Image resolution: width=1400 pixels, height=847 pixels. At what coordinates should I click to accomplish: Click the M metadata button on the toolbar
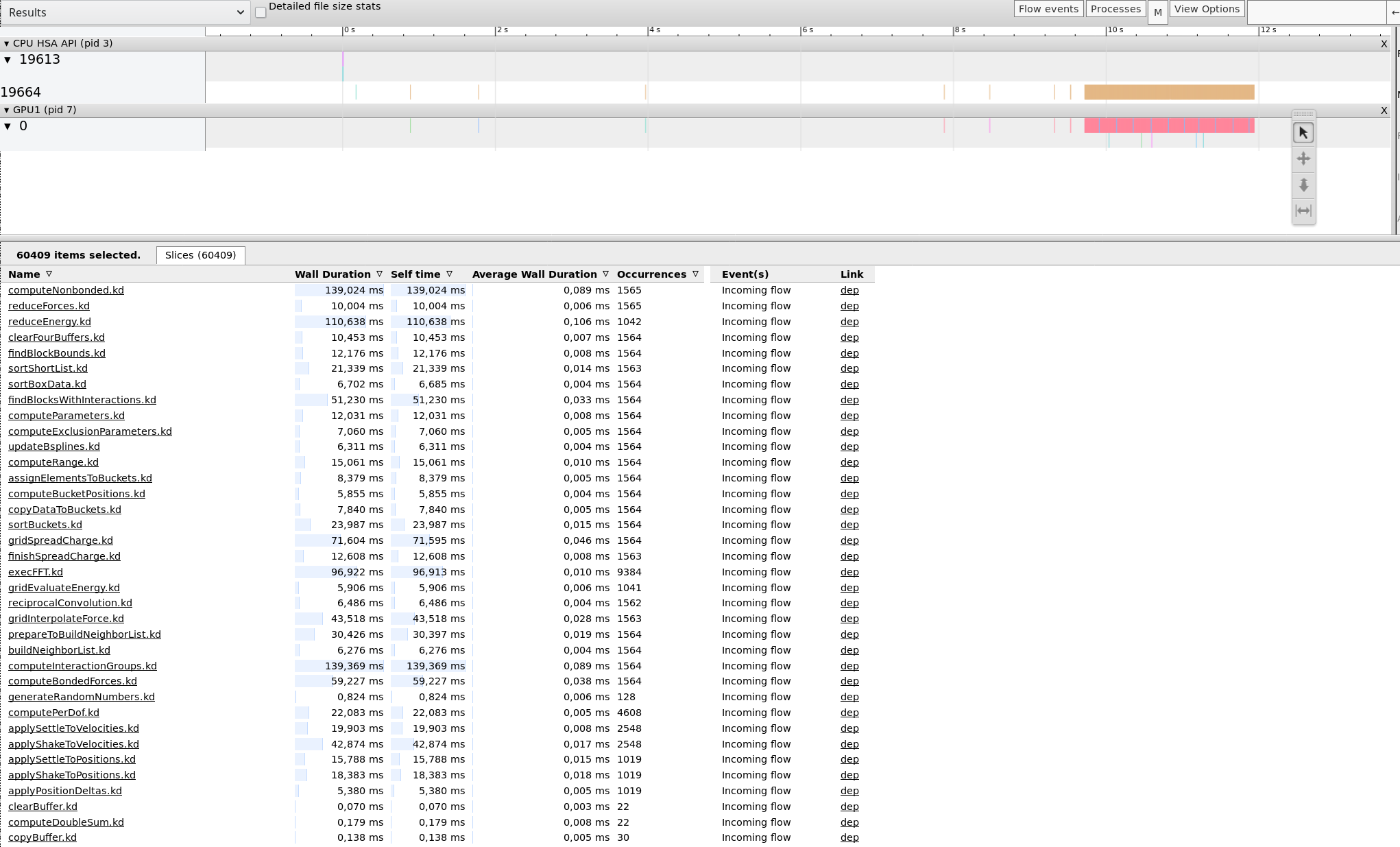click(1158, 12)
